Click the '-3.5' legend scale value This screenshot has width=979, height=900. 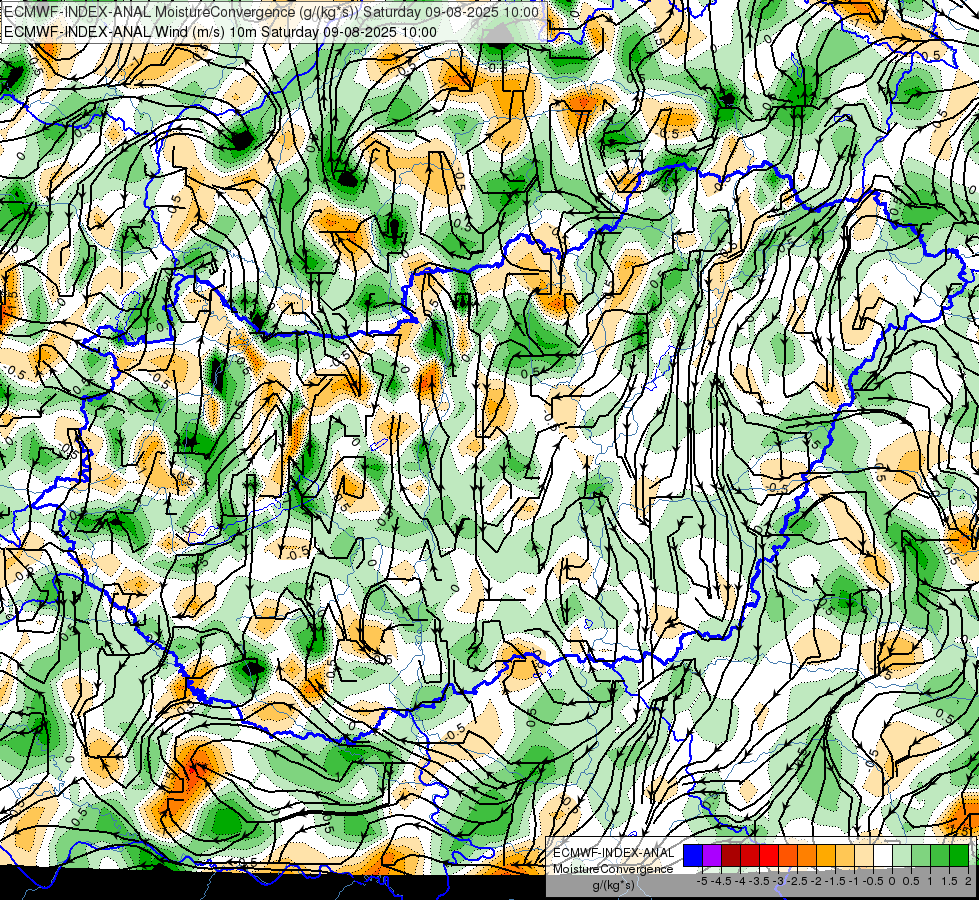(759, 881)
